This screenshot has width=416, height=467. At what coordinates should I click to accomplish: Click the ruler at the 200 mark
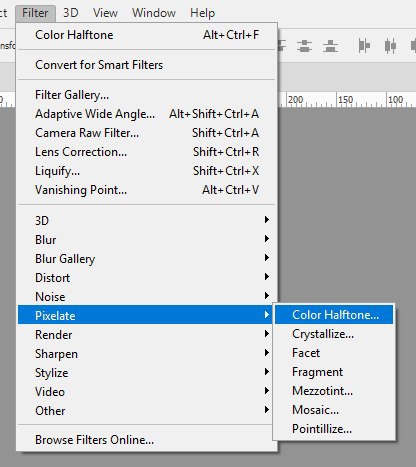(x=295, y=100)
